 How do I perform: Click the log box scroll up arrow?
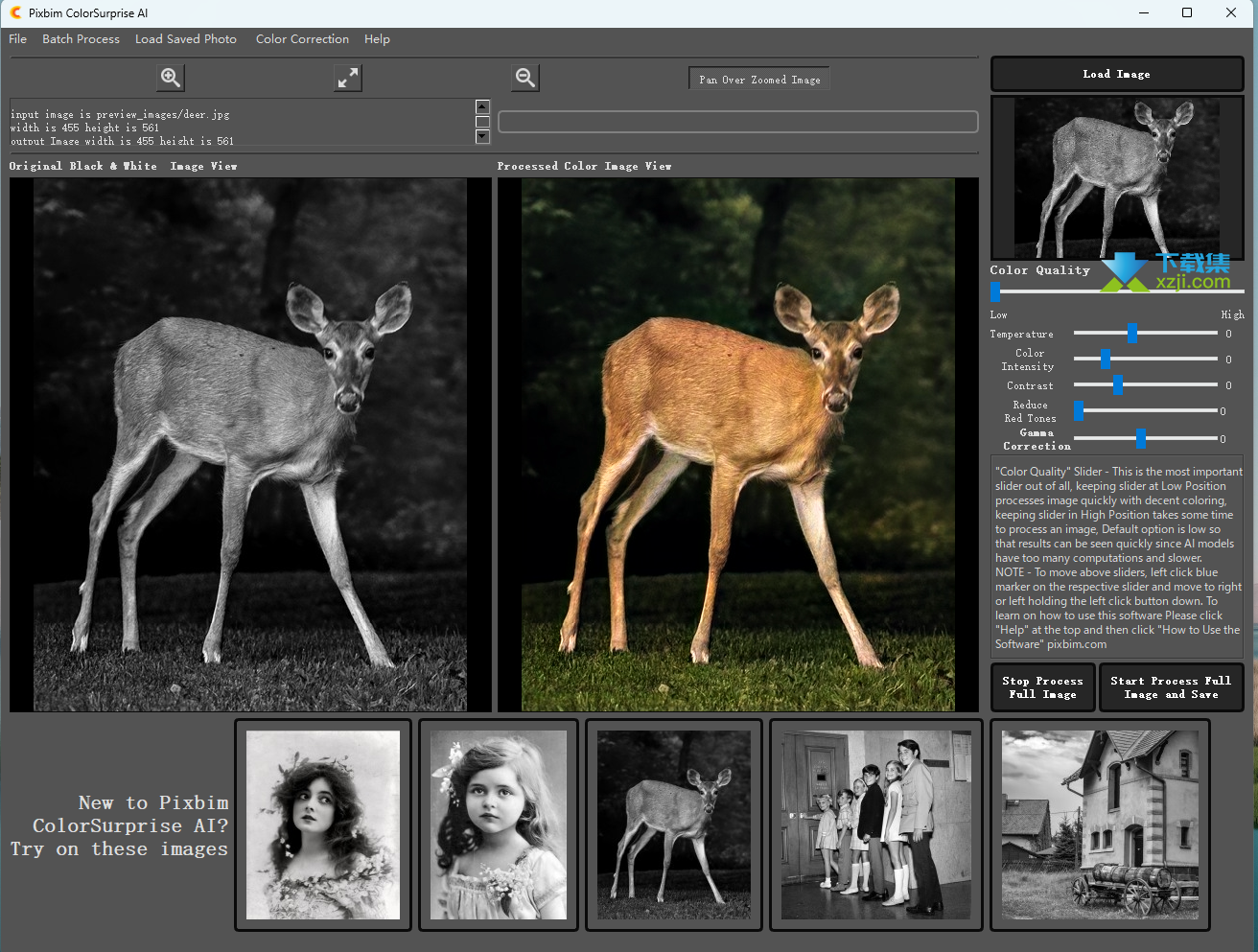pos(482,107)
